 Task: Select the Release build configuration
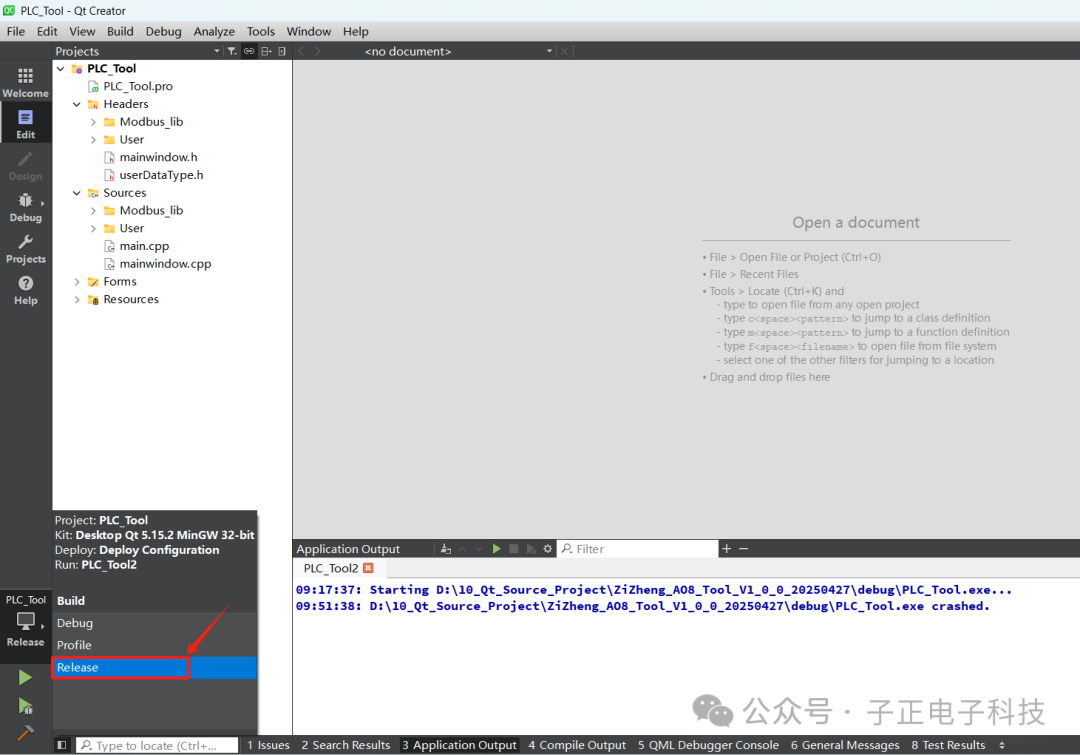(154, 668)
